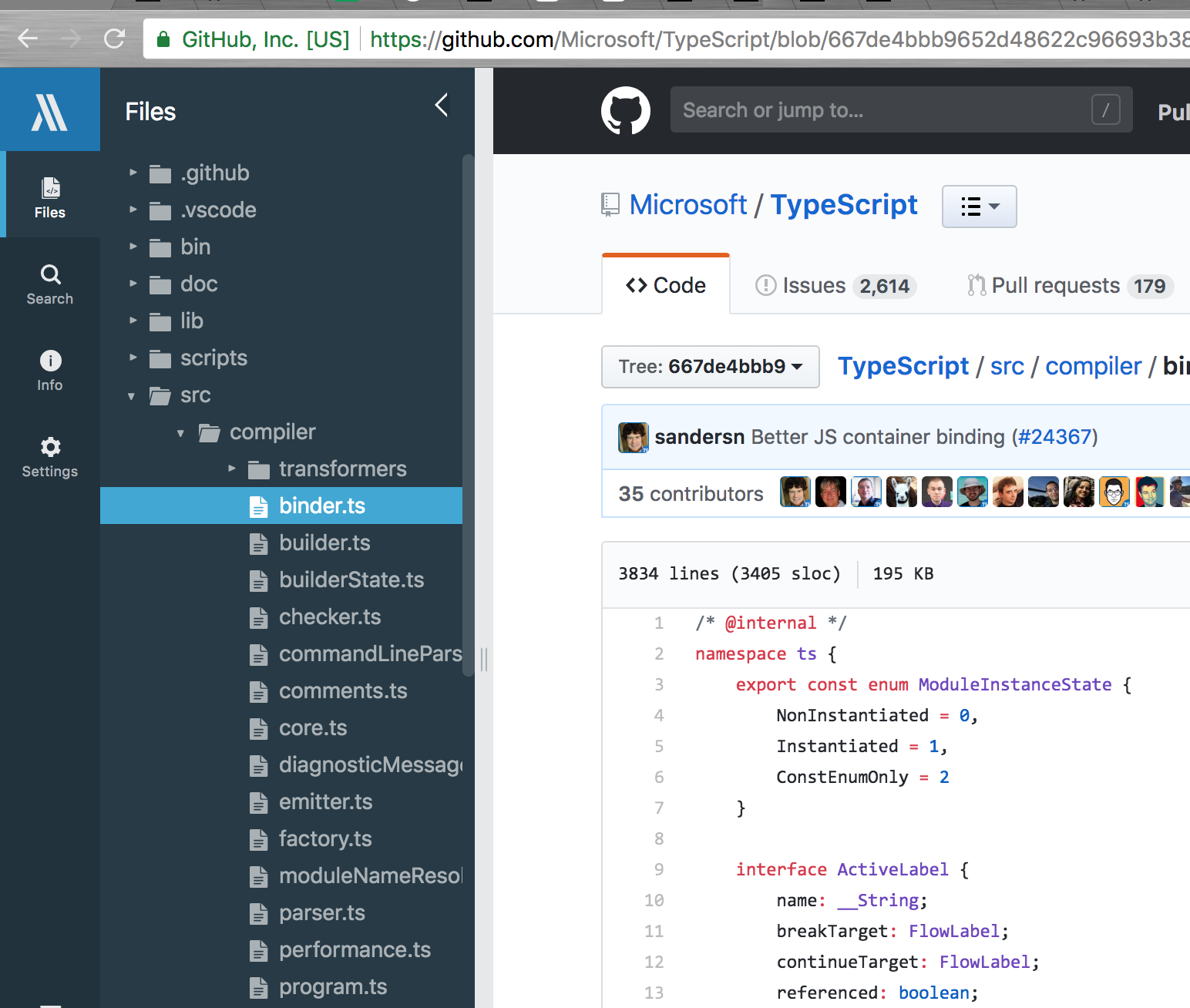Click the browser address bar URL

point(779,39)
